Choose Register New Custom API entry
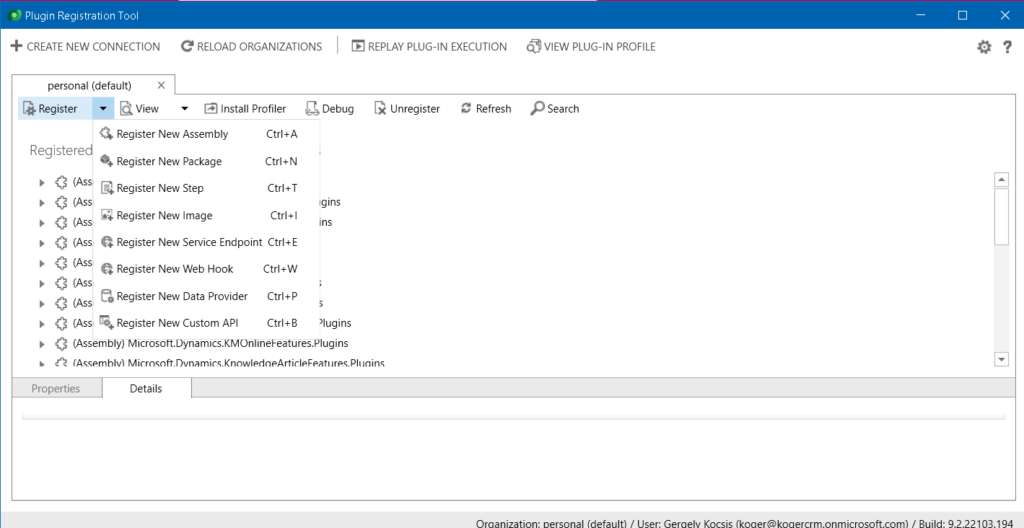The image size is (1024, 528). click(206, 323)
